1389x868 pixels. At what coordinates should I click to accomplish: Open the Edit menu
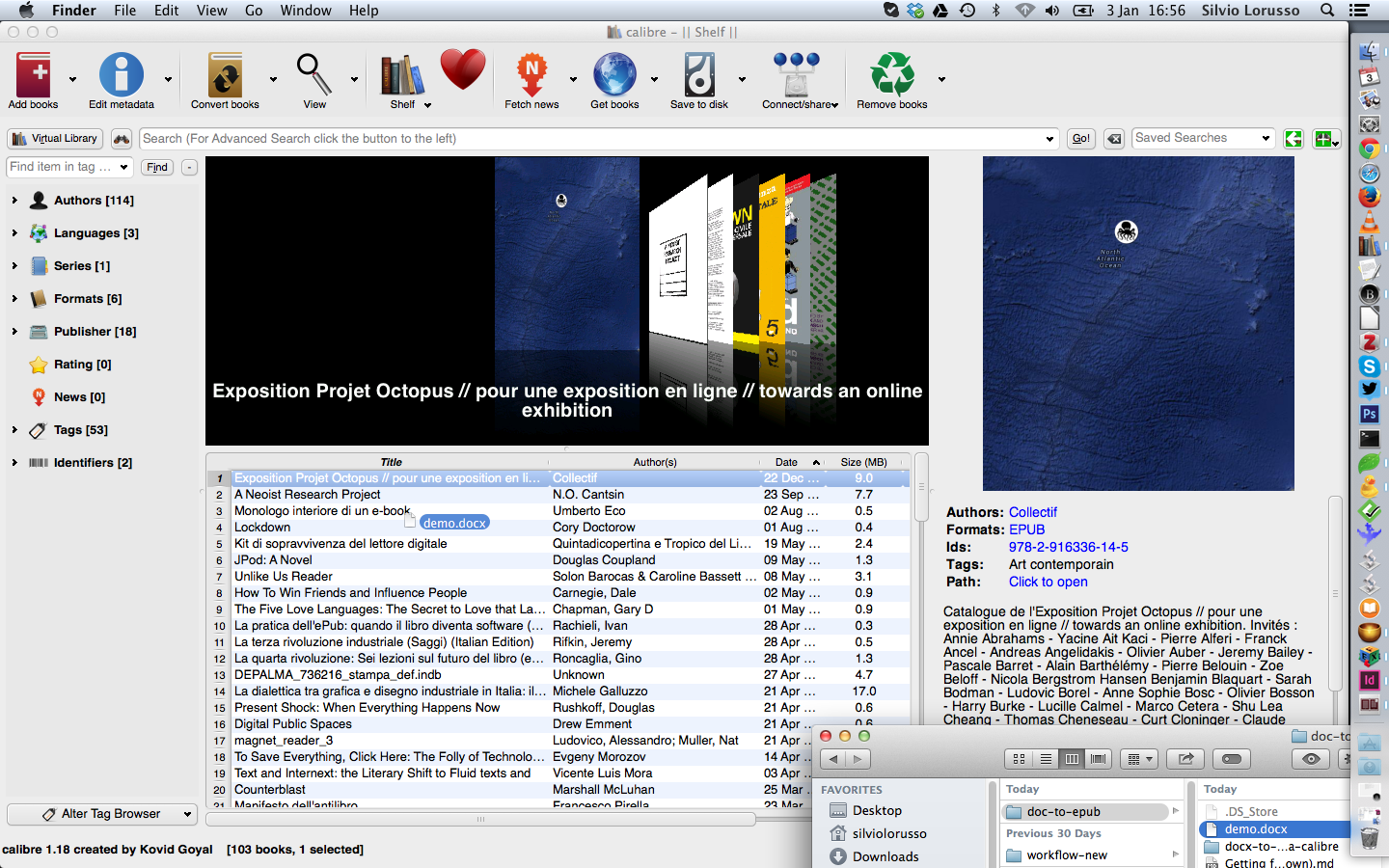pos(167,11)
